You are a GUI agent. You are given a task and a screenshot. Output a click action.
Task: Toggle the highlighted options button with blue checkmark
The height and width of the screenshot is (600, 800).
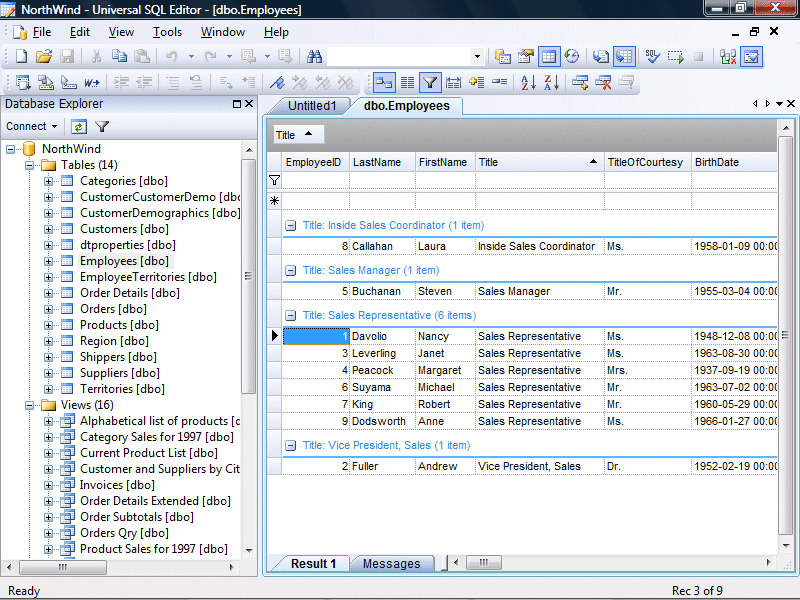pos(752,57)
